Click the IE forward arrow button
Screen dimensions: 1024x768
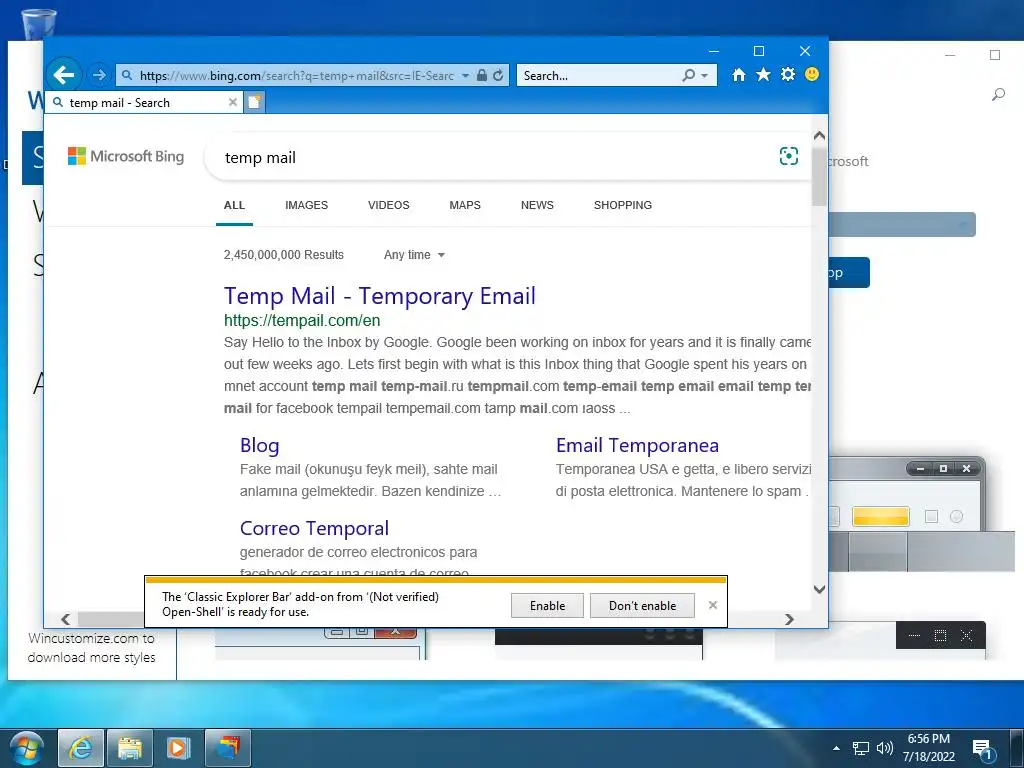[x=99, y=75]
